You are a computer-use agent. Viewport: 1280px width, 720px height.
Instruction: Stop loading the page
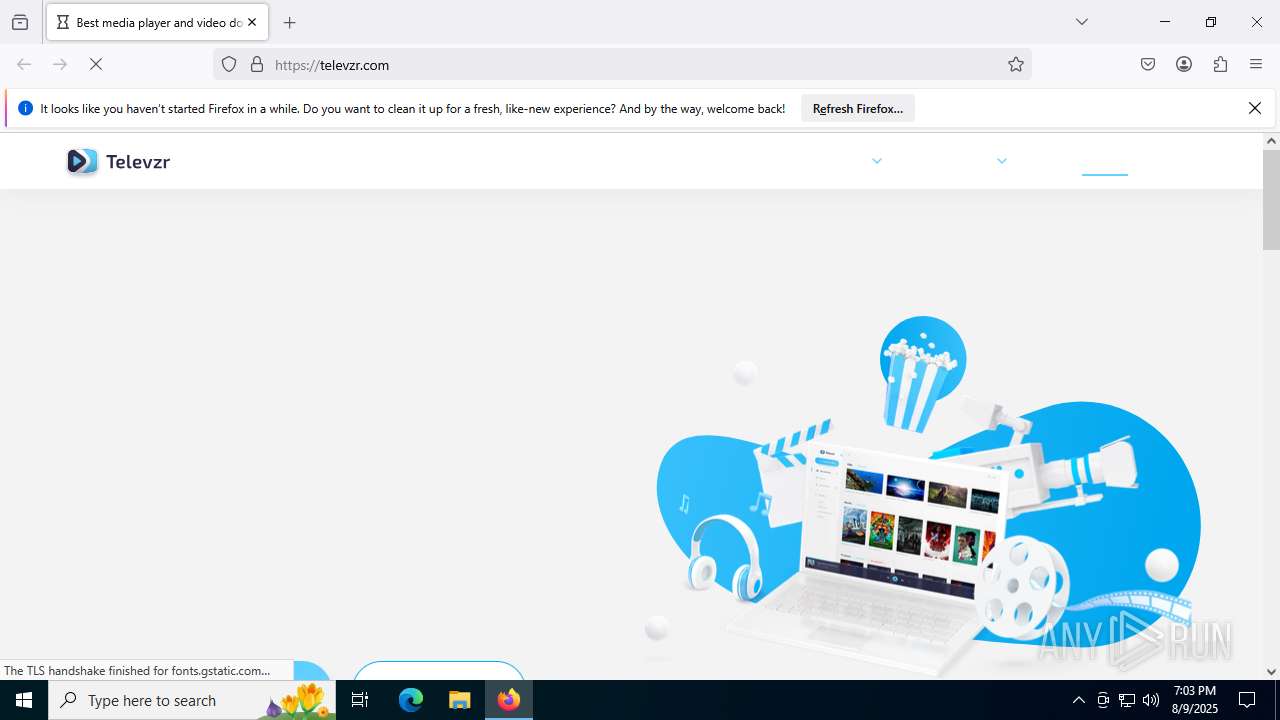[96, 64]
